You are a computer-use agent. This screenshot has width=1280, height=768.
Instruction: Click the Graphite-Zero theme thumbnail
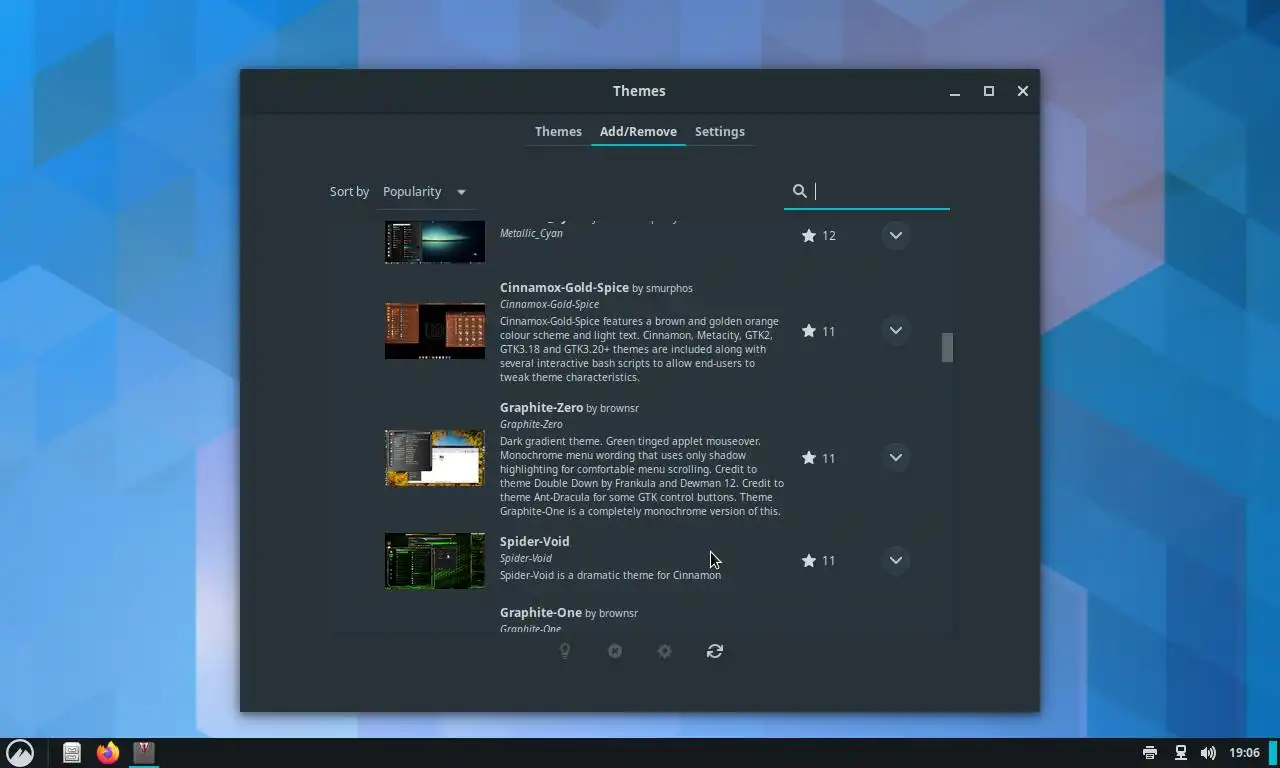[435, 458]
